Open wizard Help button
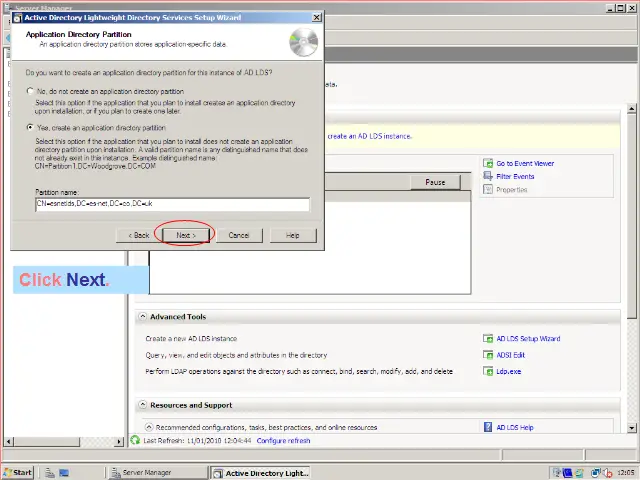This screenshot has width=640, height=480. point(293,235)
